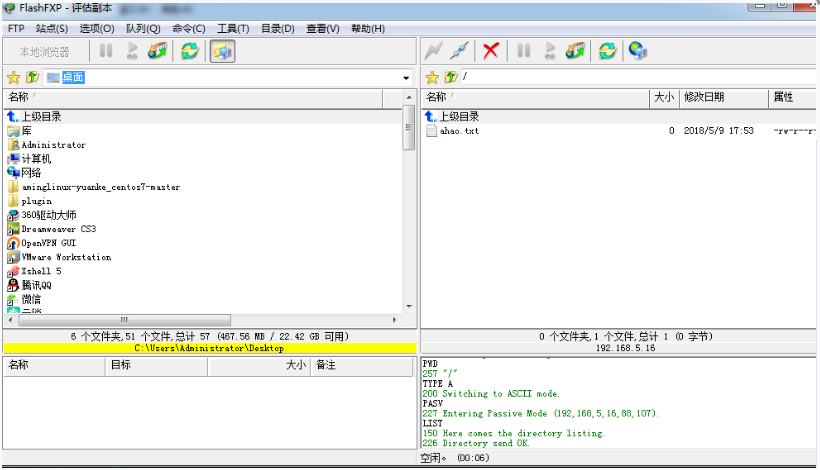Click the transfer queue icon in local toolbar
This screenshot has width=820, height=470.
(156, 51)
